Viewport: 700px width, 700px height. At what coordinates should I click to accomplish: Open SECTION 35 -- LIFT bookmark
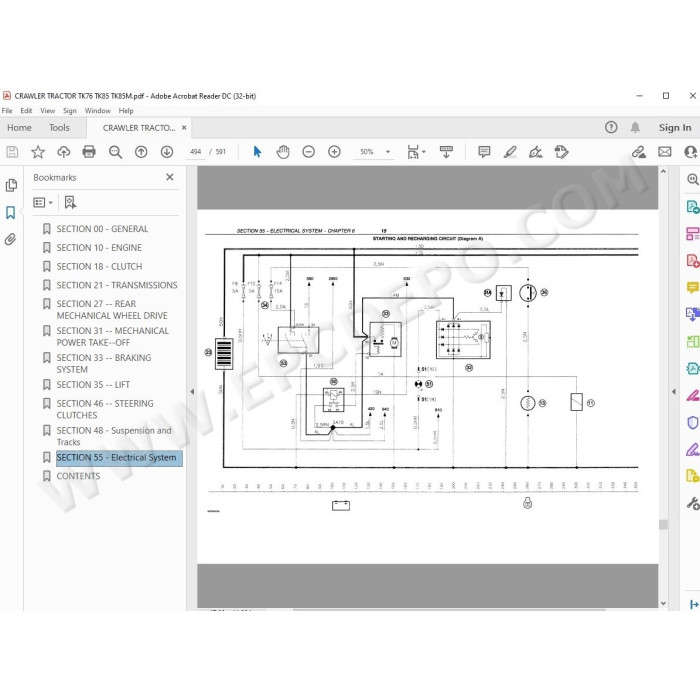[93, 385]
